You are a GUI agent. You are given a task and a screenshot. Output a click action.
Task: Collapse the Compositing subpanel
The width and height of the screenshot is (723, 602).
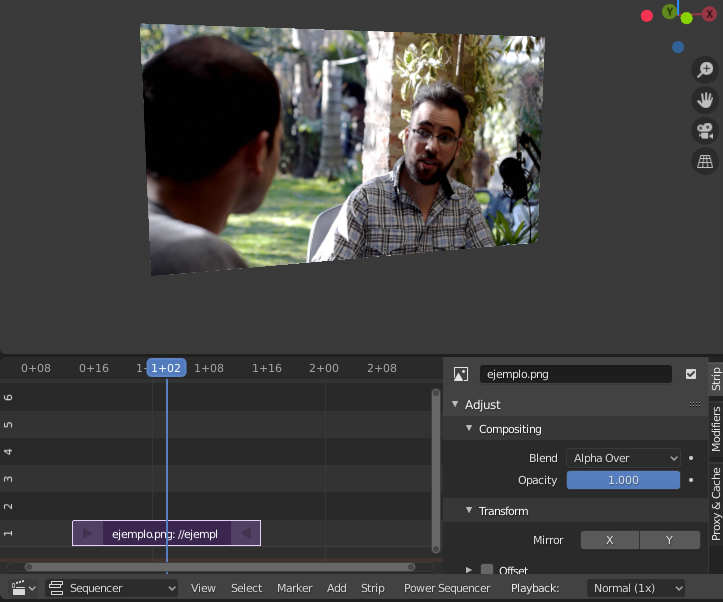(x=469, y=429)
